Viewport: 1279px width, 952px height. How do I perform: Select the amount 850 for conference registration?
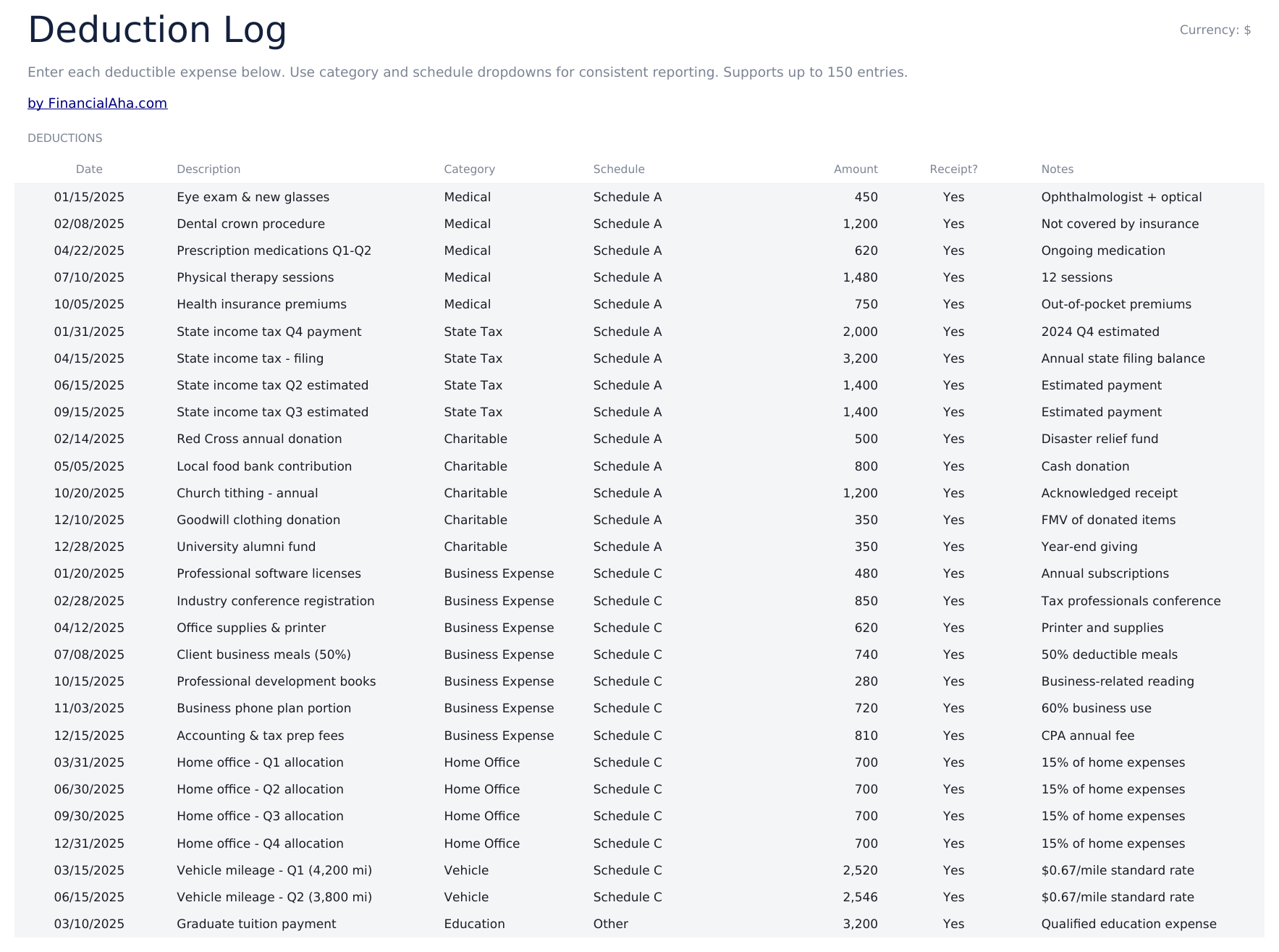tap(866, 601)
